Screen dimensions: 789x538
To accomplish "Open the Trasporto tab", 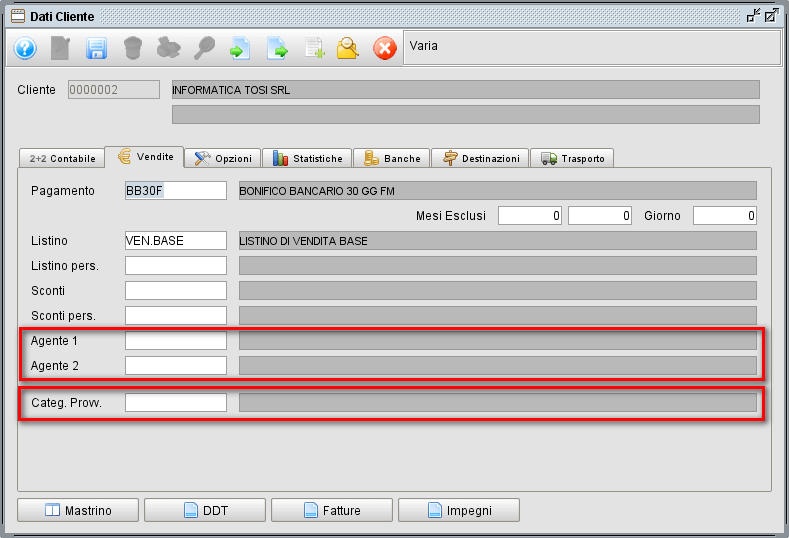I will pyautogui.click(x=572, y=159).
